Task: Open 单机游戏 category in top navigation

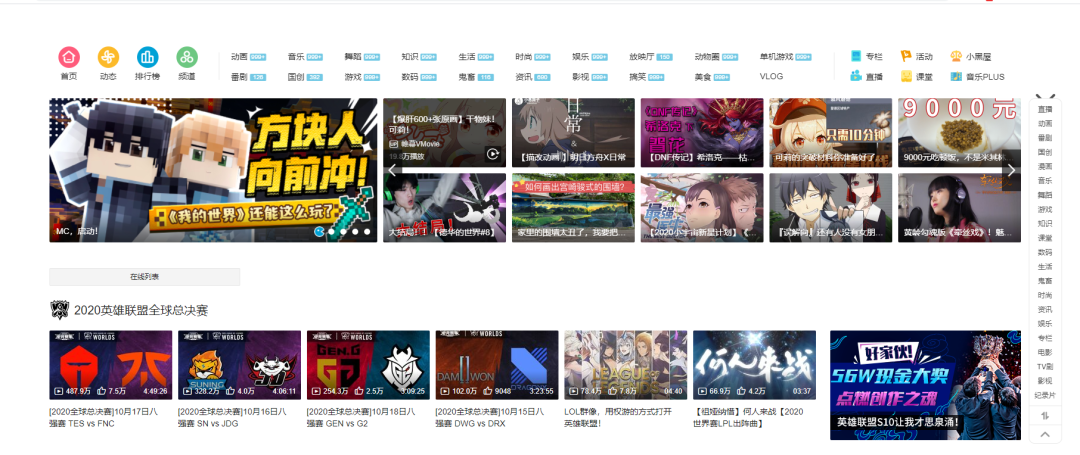Action: pyautogui.click(x=776, y=56)
